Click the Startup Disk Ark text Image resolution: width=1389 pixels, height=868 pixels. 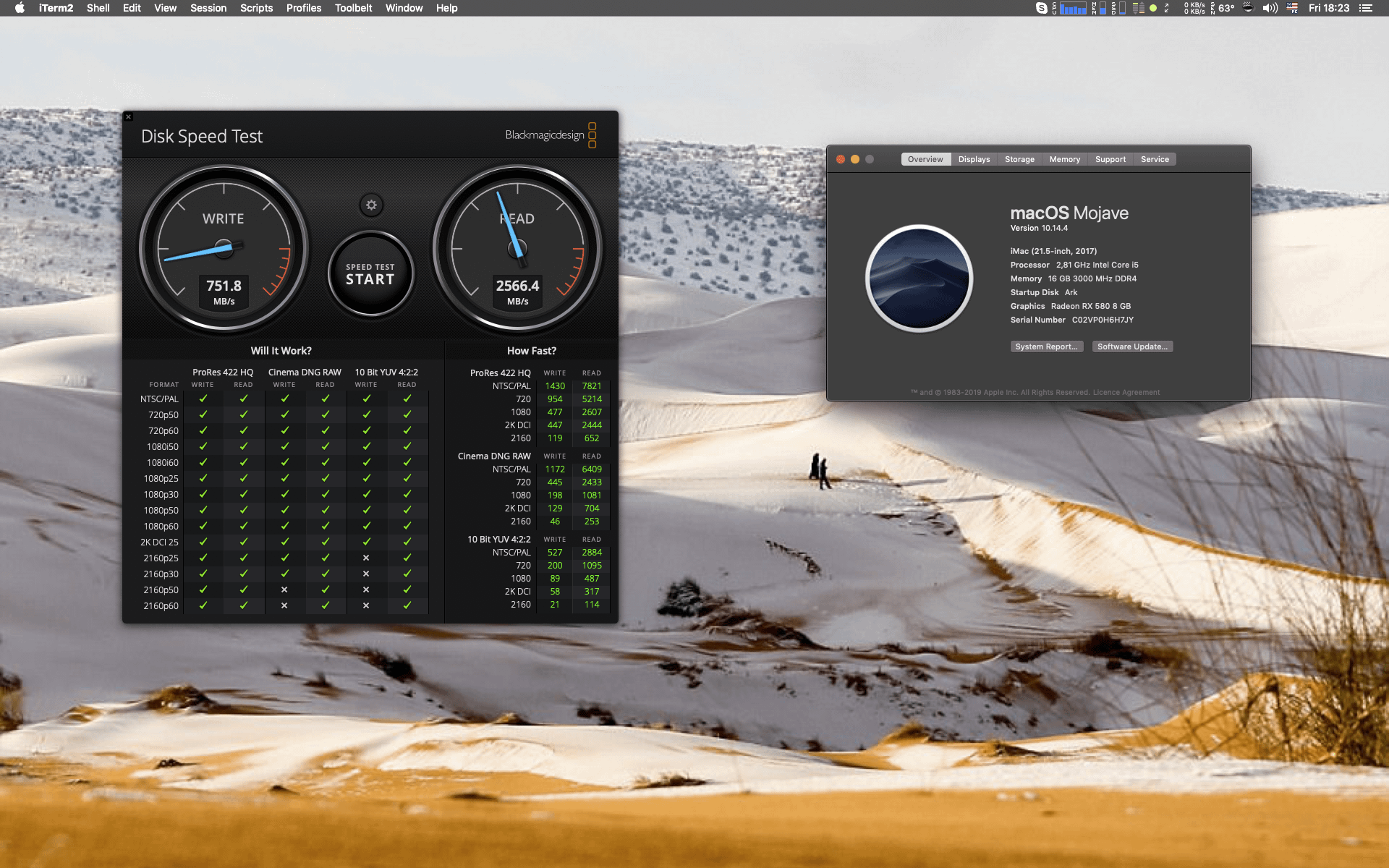[x=1044, y=292]
